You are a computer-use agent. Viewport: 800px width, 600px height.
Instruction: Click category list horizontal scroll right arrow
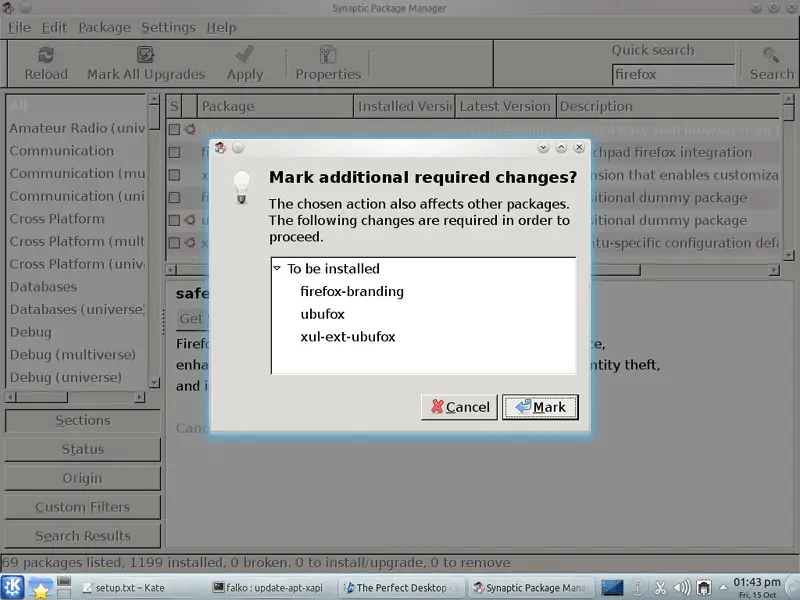pyautogui.click(x=140, y=397)
